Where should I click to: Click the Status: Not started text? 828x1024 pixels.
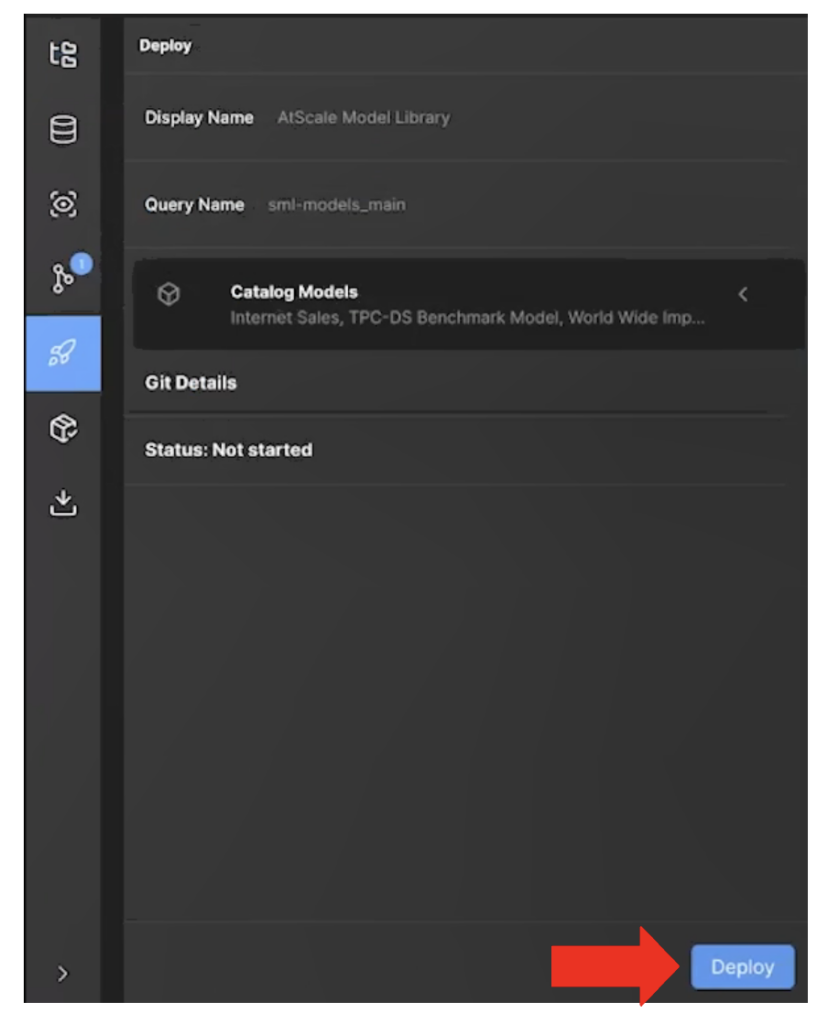point(228,450)
